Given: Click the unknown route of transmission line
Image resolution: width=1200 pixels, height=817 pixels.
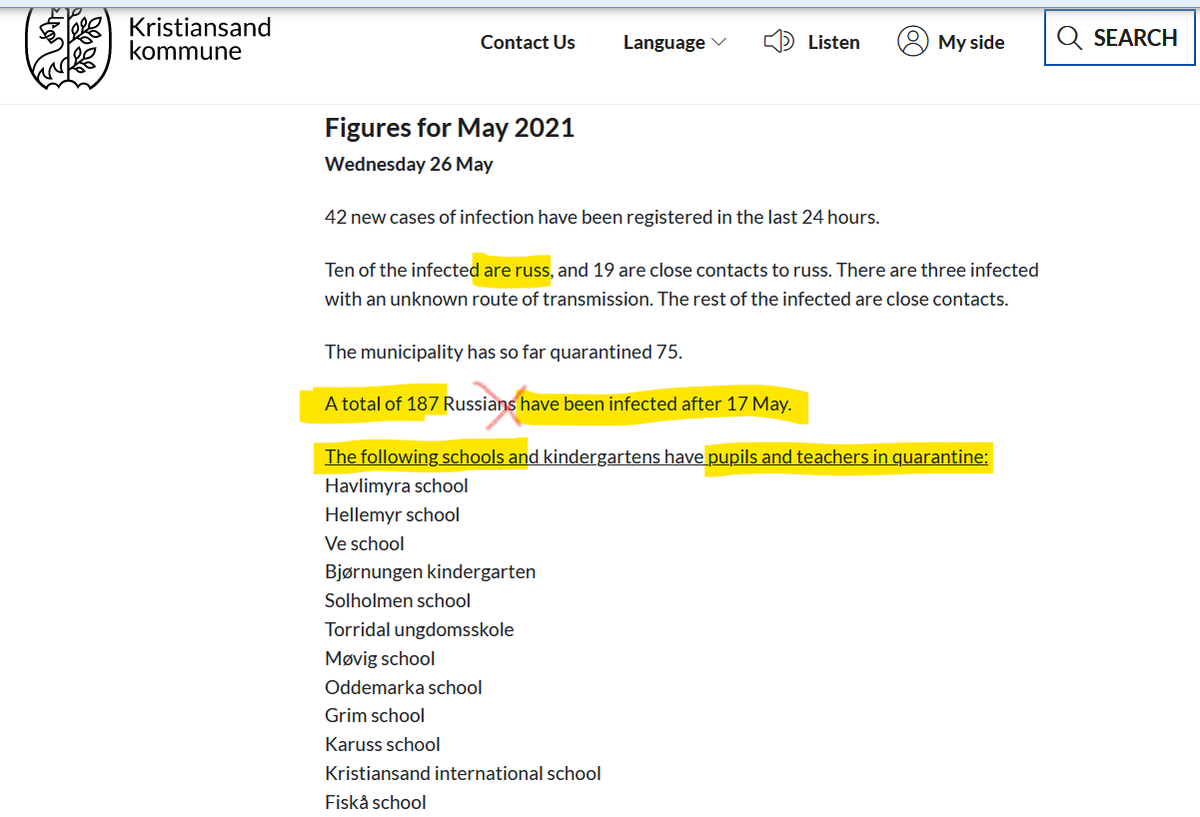Looking at the screenshot, I should point(666,299).
